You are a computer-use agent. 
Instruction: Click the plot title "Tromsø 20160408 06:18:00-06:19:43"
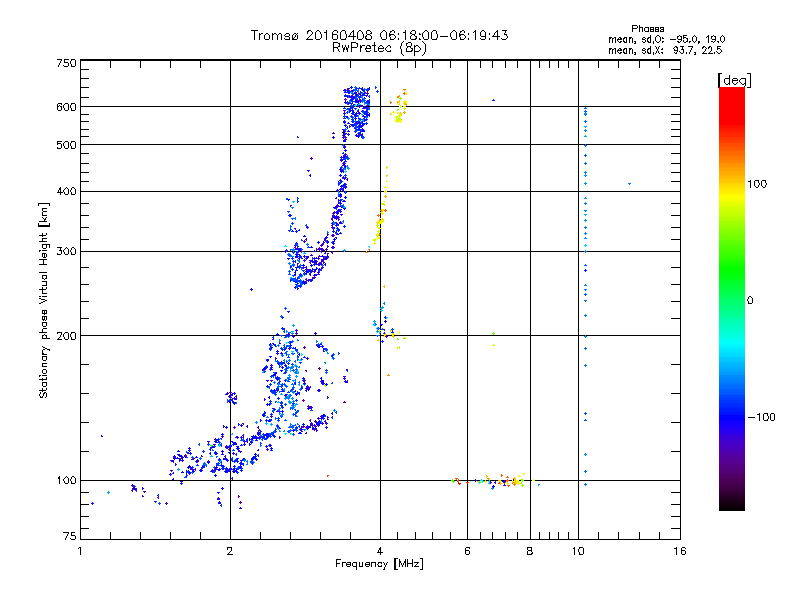379,35
